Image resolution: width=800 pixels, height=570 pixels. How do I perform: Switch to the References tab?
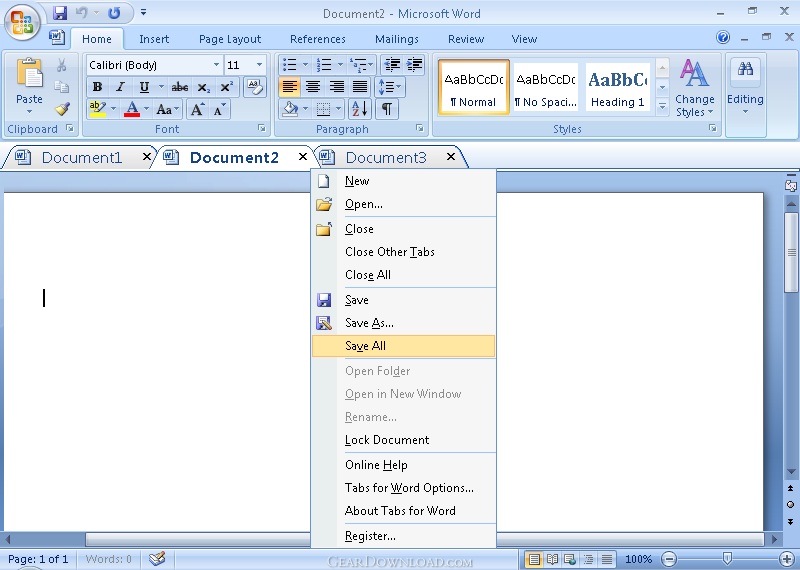[x=317, y=39]
